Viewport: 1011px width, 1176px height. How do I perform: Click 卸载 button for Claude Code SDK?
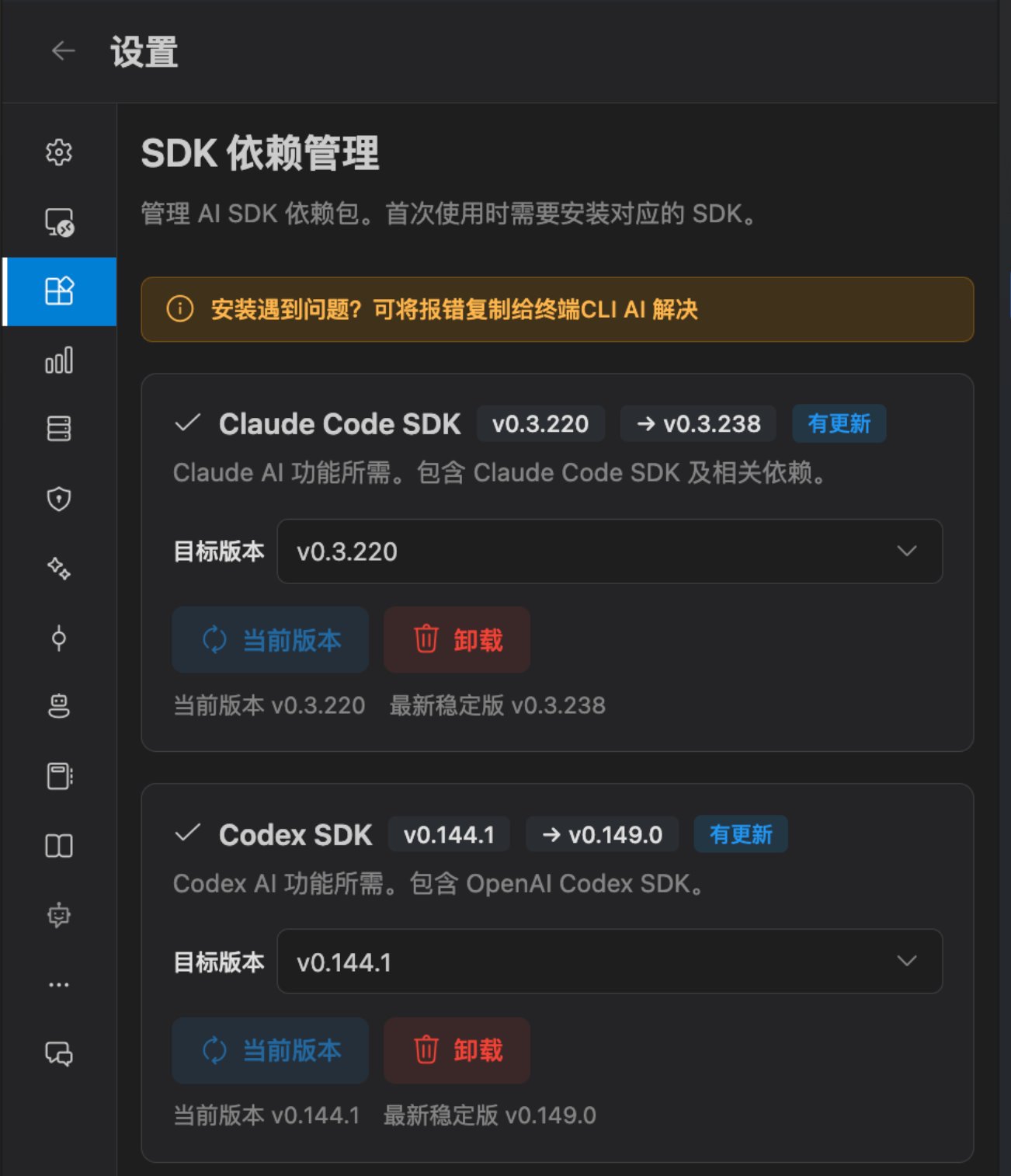pos(457,640)
